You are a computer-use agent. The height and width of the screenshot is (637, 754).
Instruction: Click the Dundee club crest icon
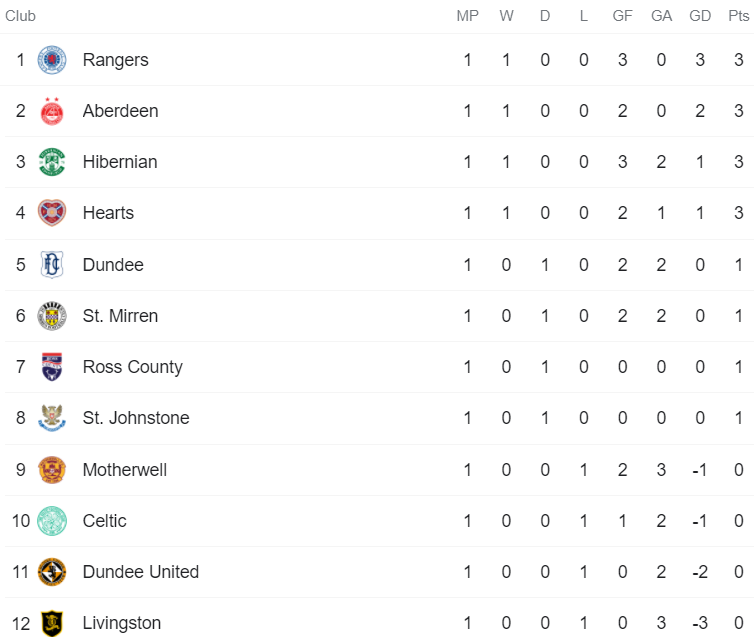point(52,265)
